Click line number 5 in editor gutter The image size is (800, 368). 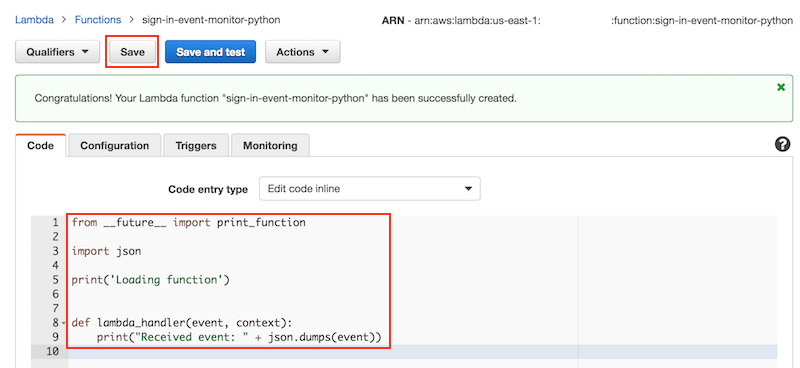55,280
